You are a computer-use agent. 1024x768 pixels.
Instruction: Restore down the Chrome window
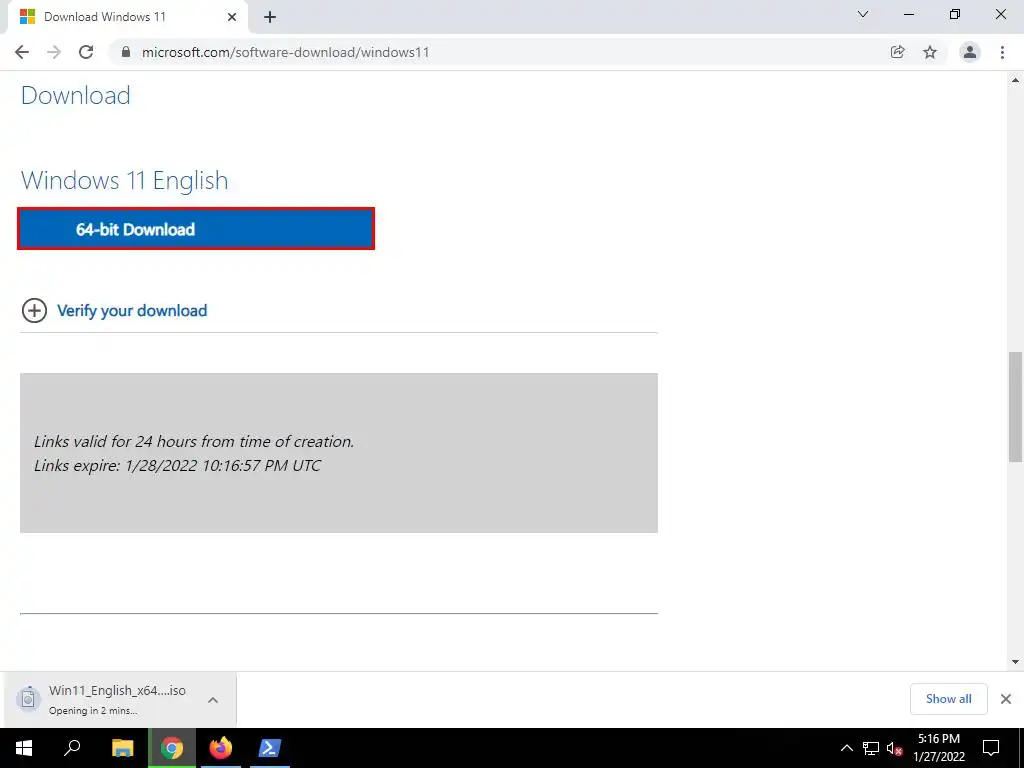[955, 14]
